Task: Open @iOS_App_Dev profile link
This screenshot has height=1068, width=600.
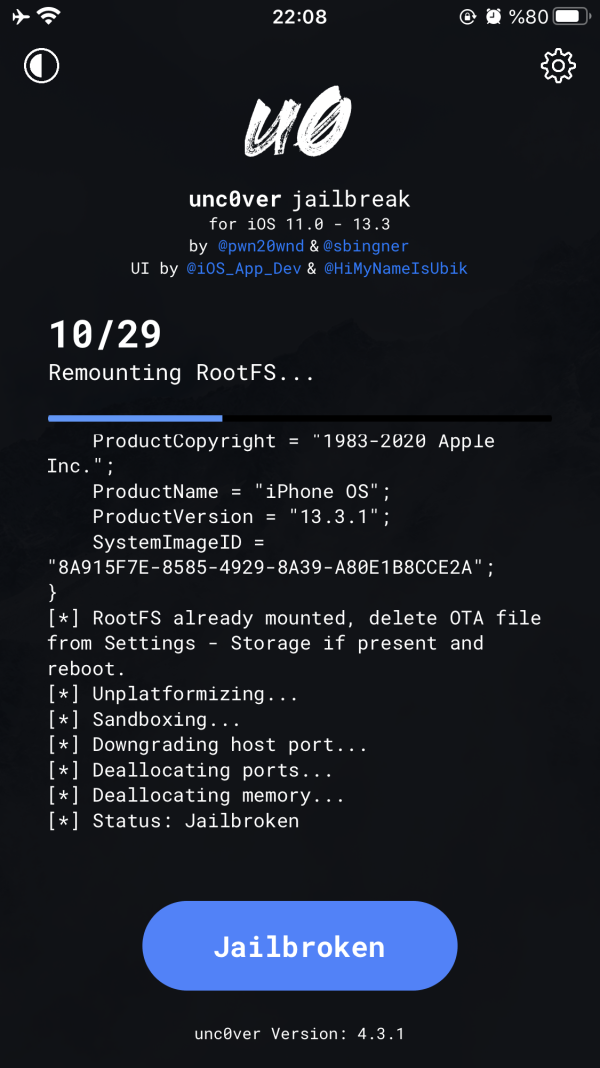Action: point(246,269)
